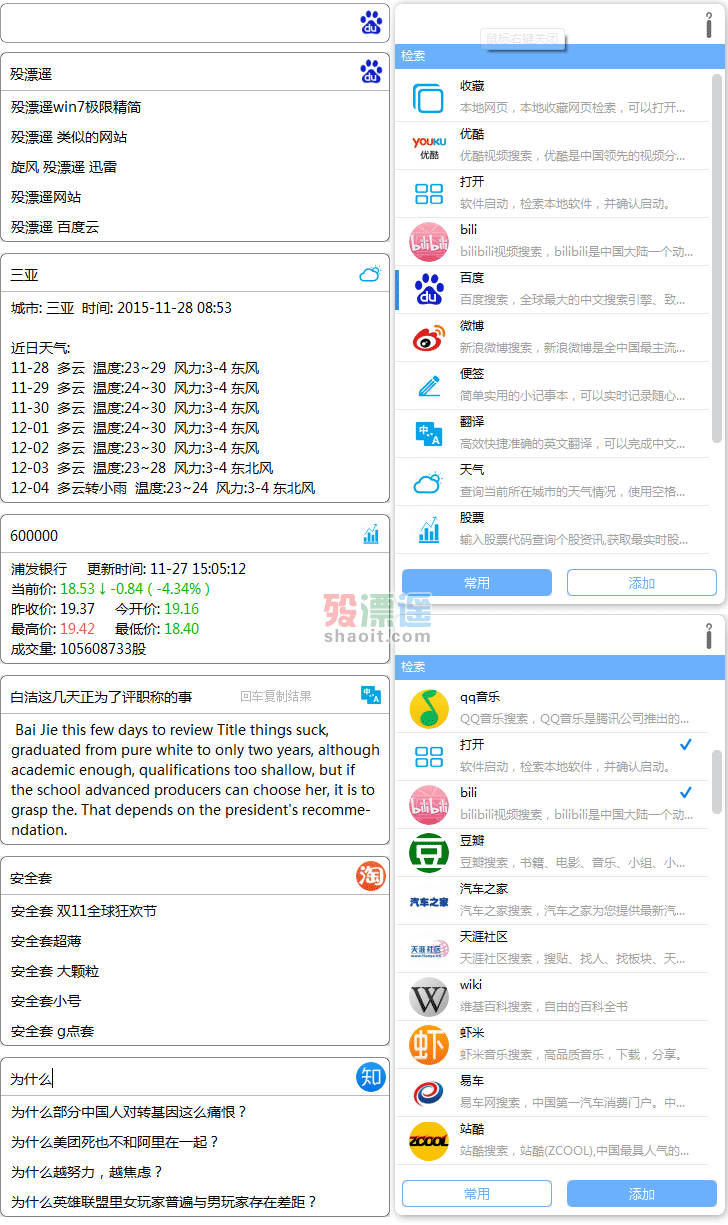Image resolution: width=728 pixels, height=1225 pixels.
Task: Choose suggestion 殁漂遥网站
Action: (x=46, y=197)
